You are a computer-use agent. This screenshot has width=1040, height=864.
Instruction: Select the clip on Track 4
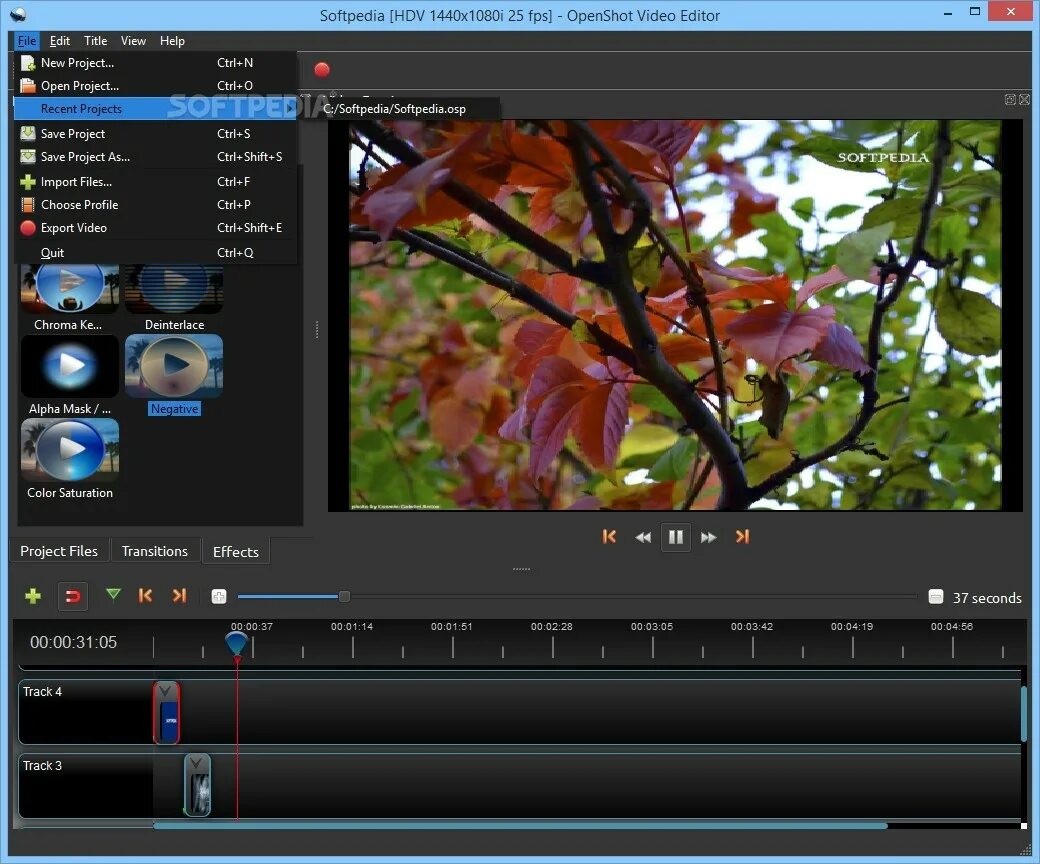click(166, 713)
